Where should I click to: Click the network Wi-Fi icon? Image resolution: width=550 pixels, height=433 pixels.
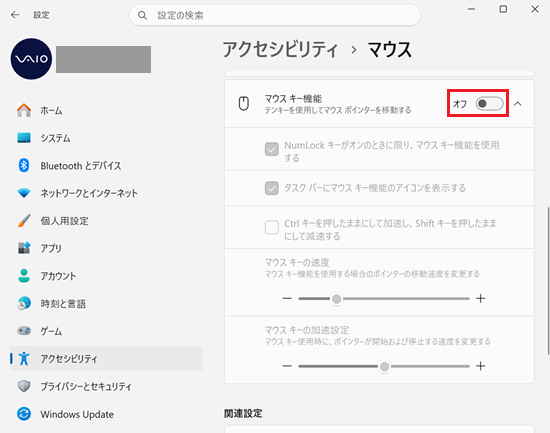coord(24,193)
